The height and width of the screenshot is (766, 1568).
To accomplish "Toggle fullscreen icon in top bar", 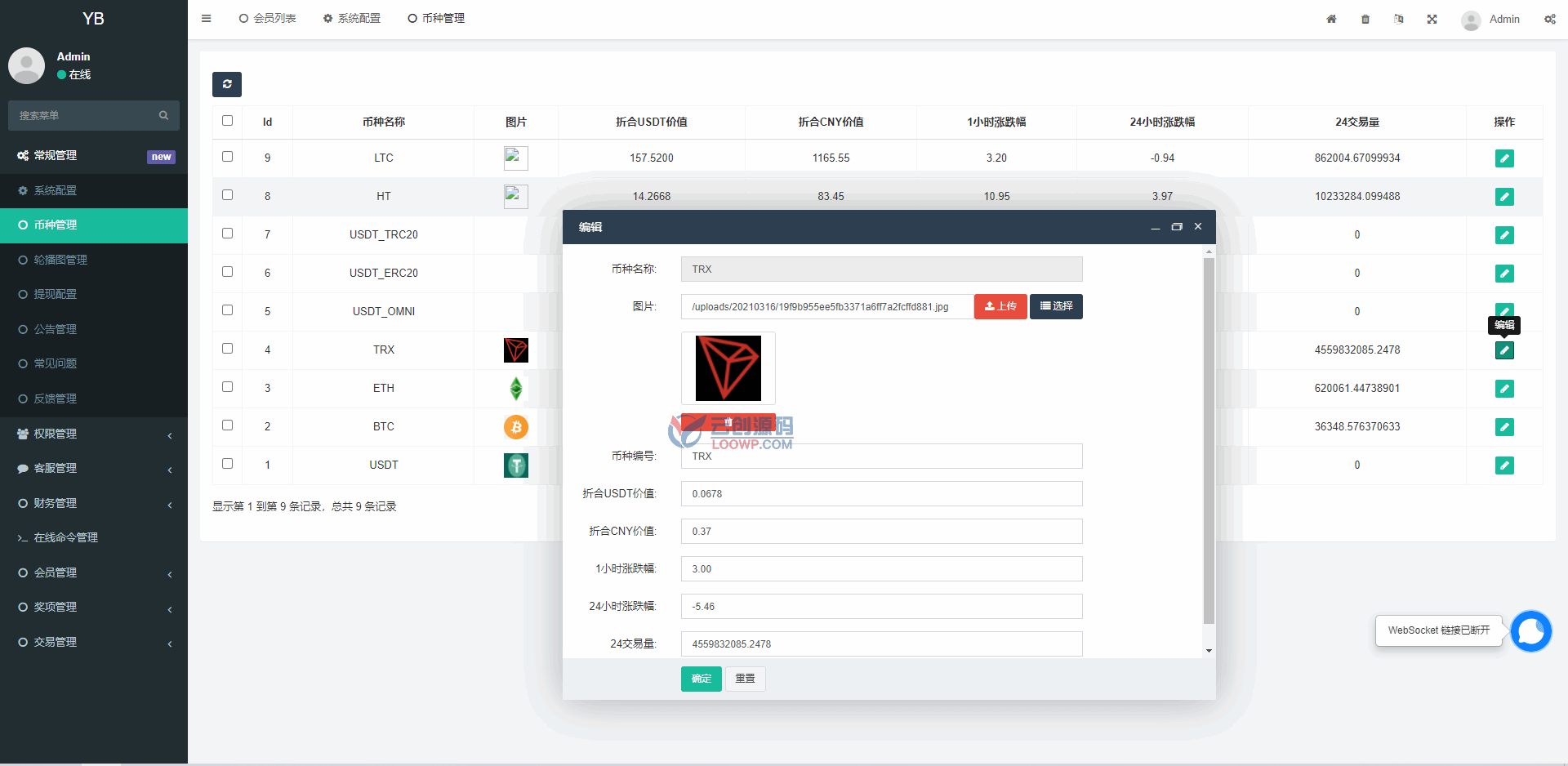I will (x=1432, y=19).
